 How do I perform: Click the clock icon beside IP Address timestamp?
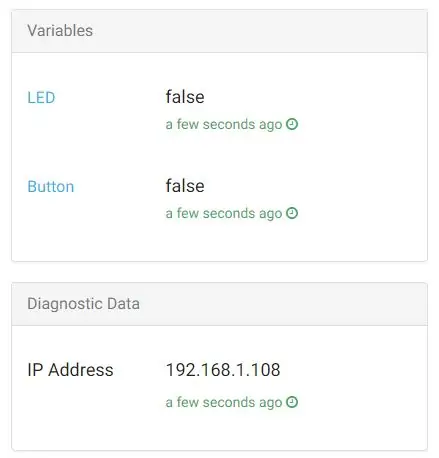click(292, 402)
